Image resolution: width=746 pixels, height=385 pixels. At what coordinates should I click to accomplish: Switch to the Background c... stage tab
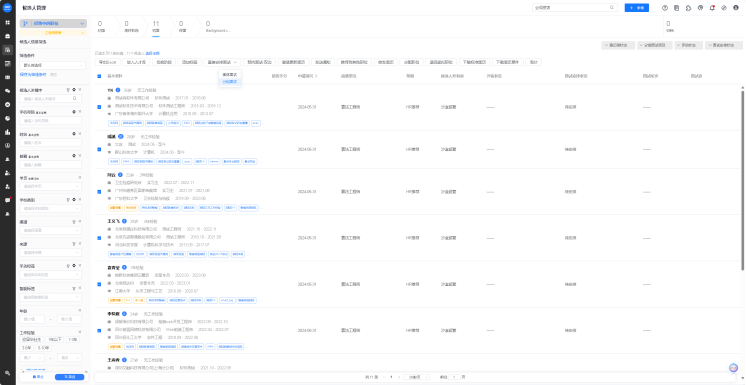pyautogui.click(x=218, y=26)
